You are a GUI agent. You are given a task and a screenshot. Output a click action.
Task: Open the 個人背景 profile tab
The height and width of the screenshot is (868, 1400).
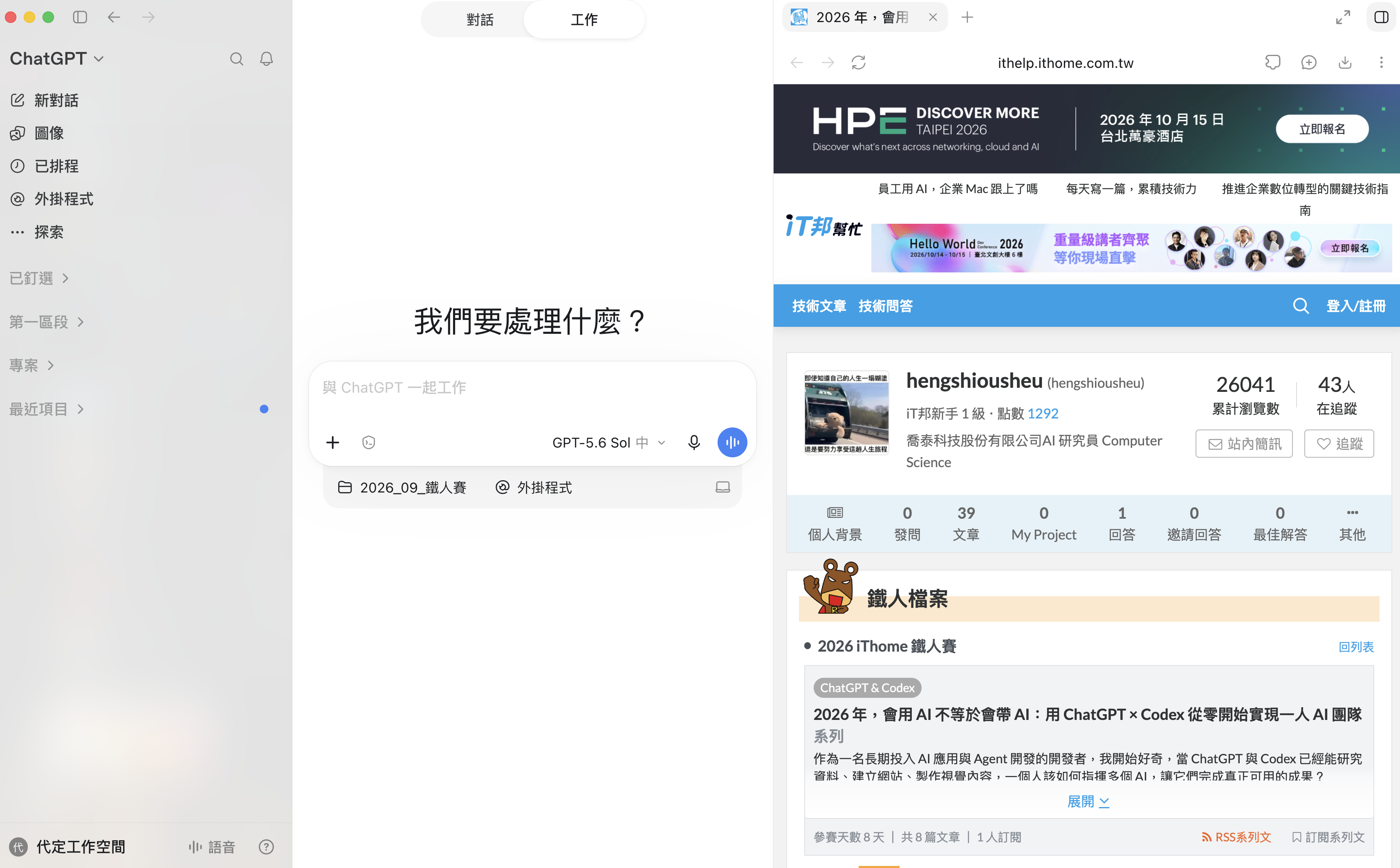tap(835, 524)
